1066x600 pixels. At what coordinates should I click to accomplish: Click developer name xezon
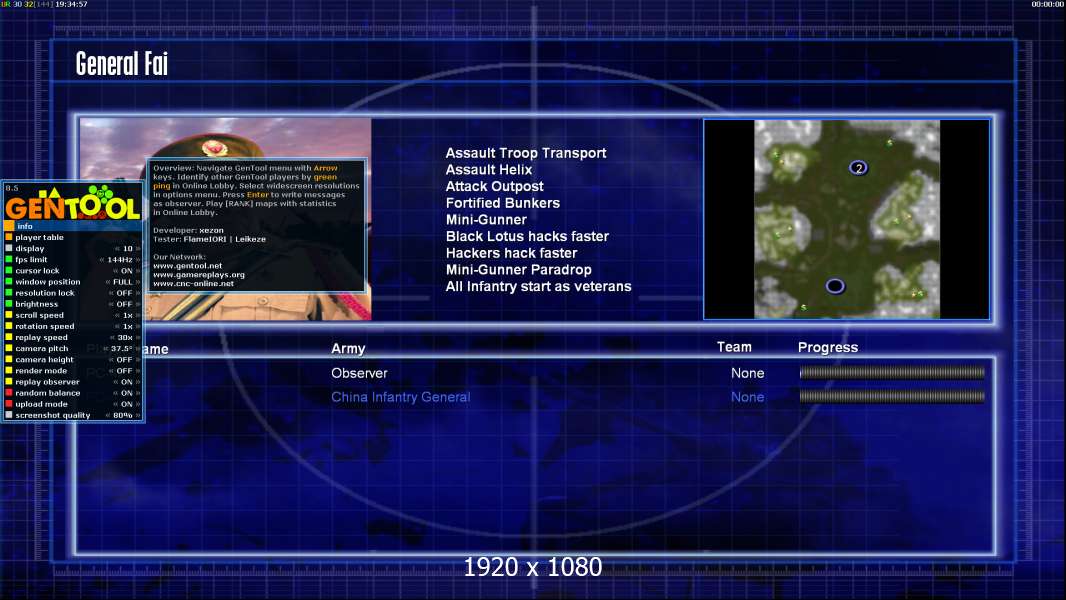coord(211,230)
